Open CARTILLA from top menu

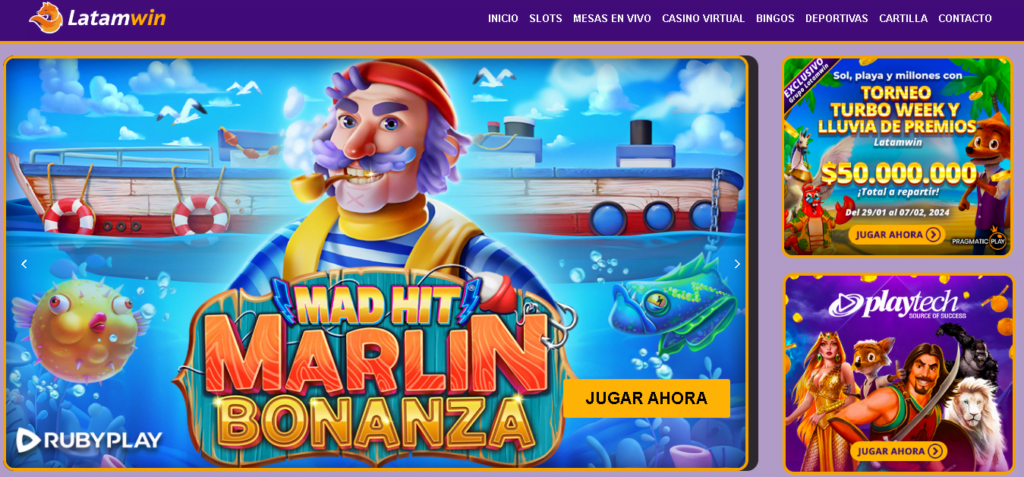[x=903, y=18]
